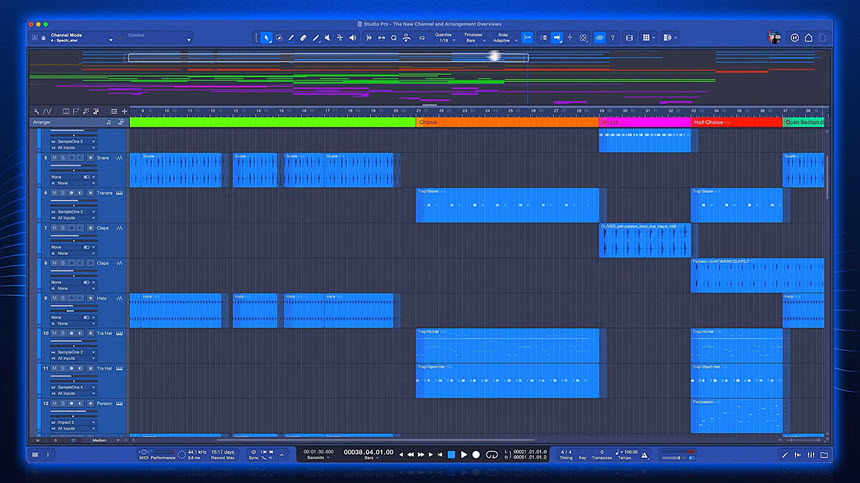
Task: Select the Arrow tool in the toolbar
Action: point(267,38)
